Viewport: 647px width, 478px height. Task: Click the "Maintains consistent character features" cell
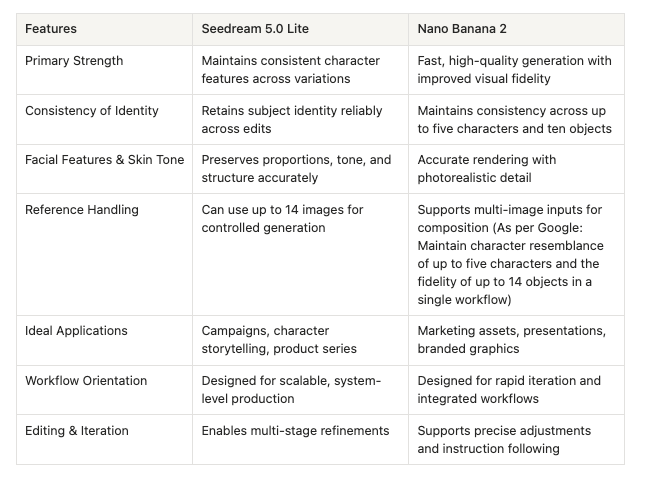tap(290, 69)
